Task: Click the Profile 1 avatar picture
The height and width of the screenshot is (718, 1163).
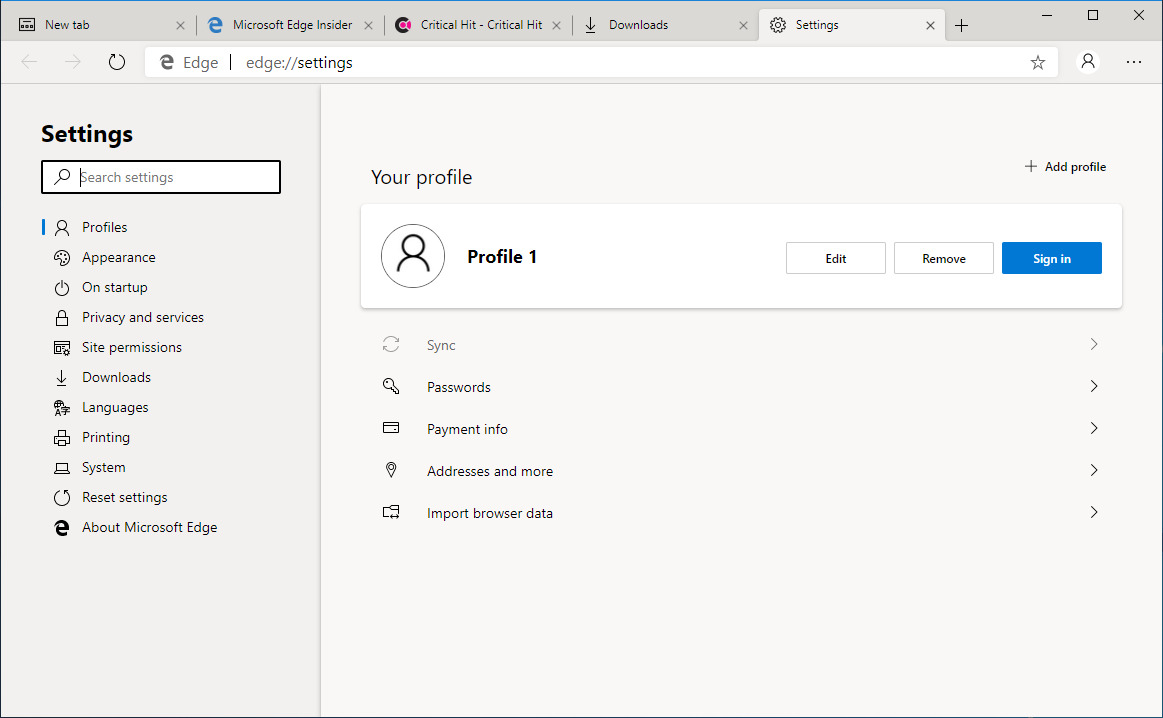Action: click(413, 256)
